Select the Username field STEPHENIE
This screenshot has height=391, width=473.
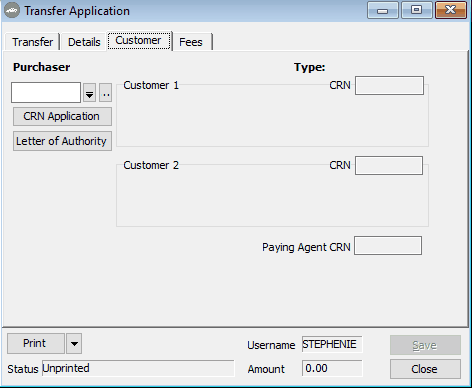tap(332, 344)
